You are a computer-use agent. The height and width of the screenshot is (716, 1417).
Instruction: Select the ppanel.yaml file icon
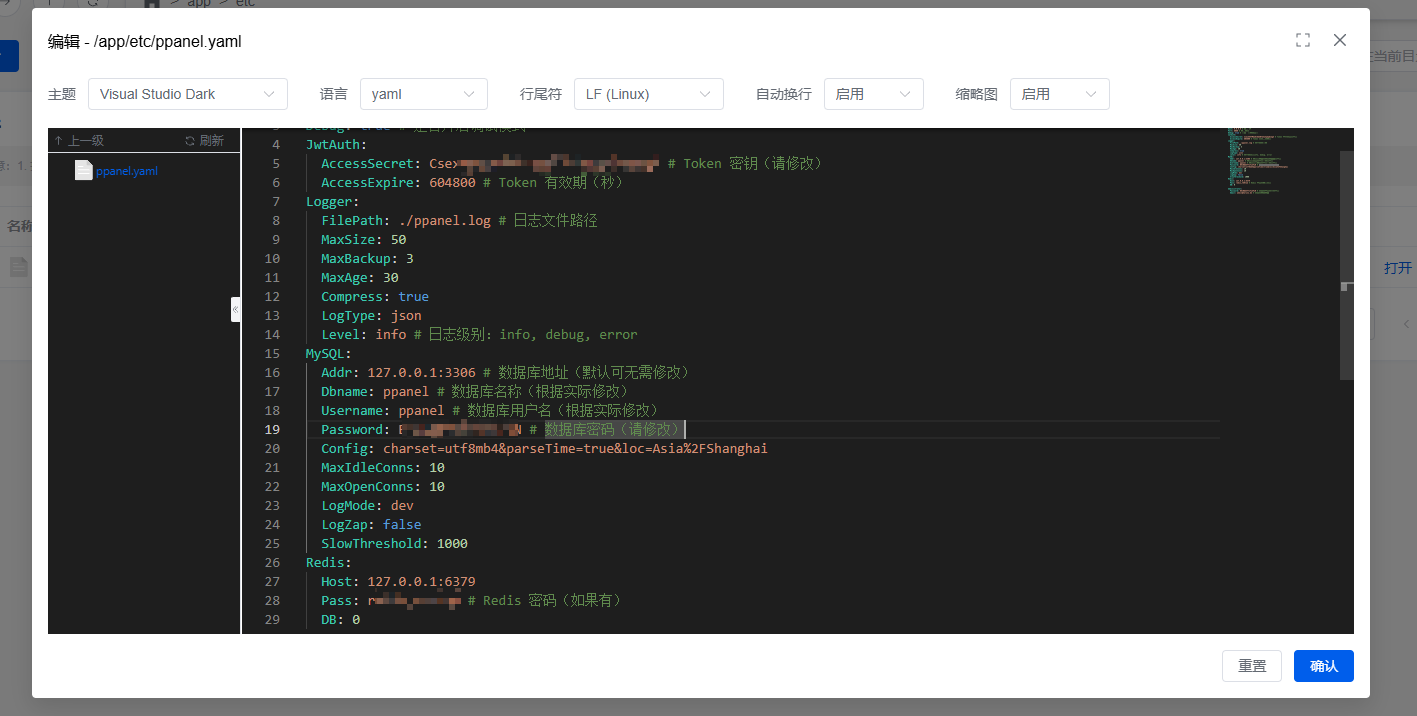[x=83, y=171]
